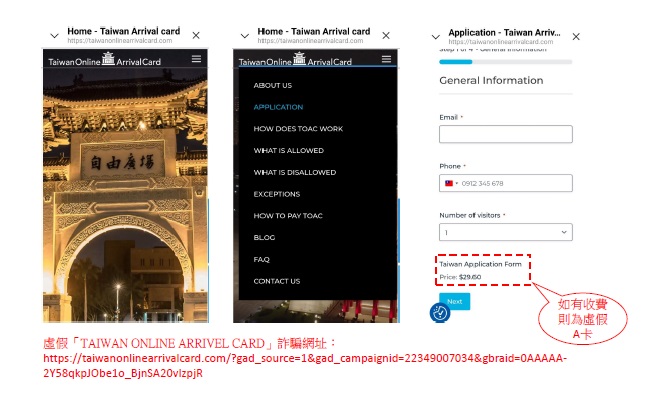Close the leftmost Home tab with X
The image size is (652, 405).
tap(195, 36)
